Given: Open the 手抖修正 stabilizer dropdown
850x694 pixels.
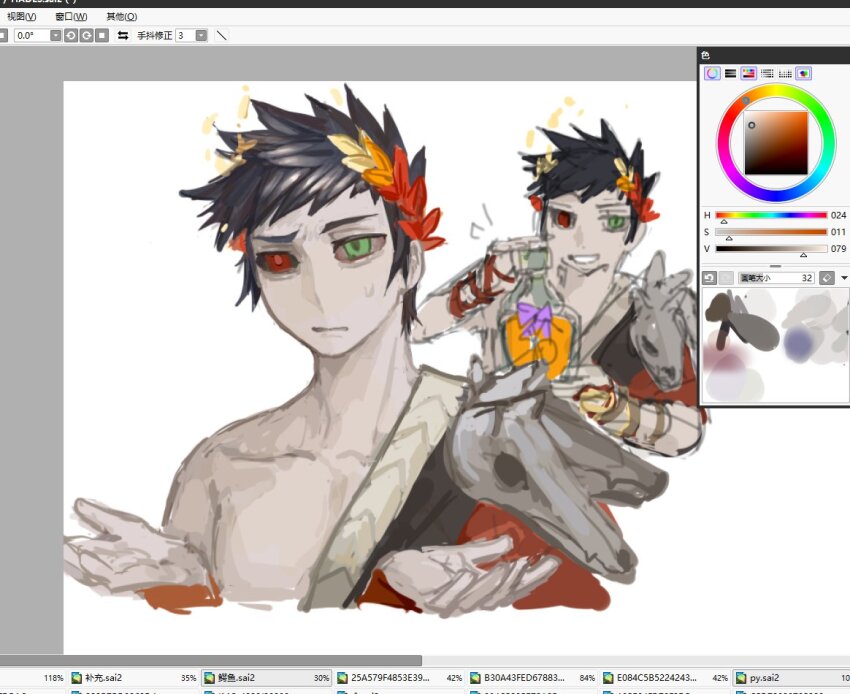Looking at the screenshot, I should (x=201, y=35).
